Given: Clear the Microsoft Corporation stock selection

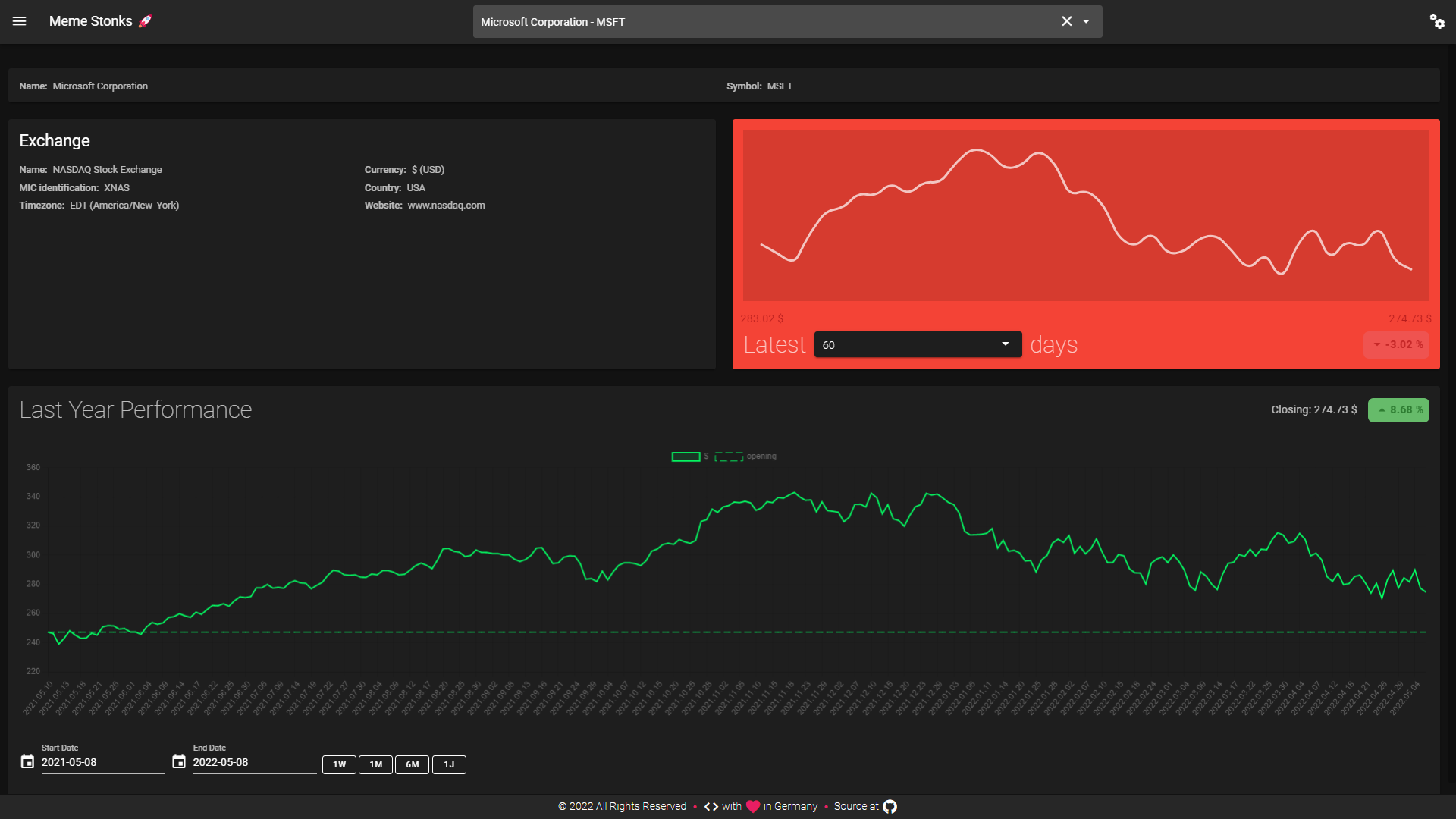Looking at the screenshot, I should tap(1066, 21).
